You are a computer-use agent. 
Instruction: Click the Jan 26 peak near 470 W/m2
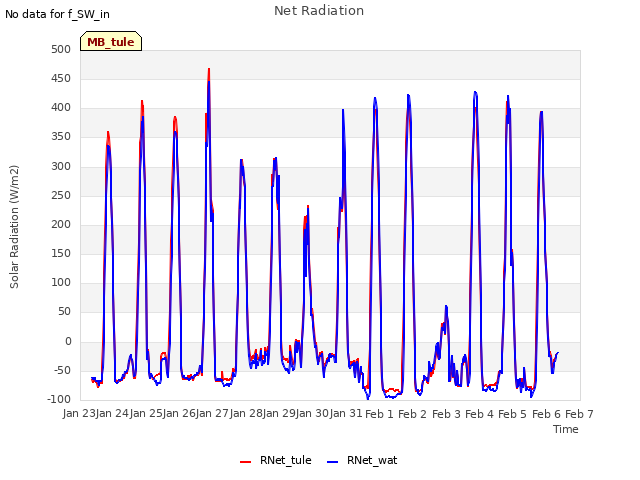209,69
